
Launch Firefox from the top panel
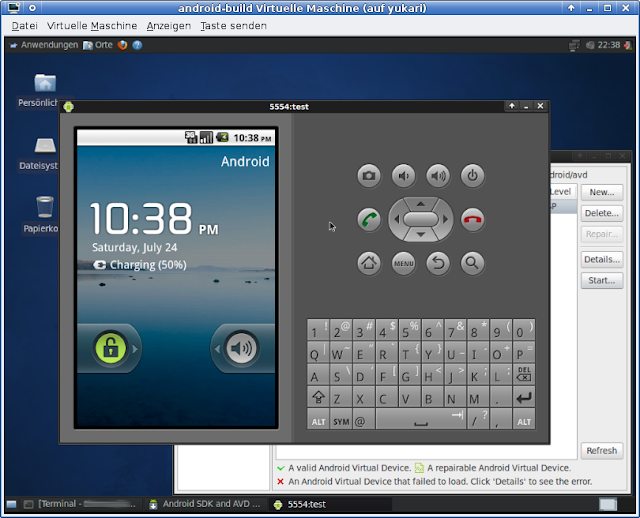tap(122, 45)
